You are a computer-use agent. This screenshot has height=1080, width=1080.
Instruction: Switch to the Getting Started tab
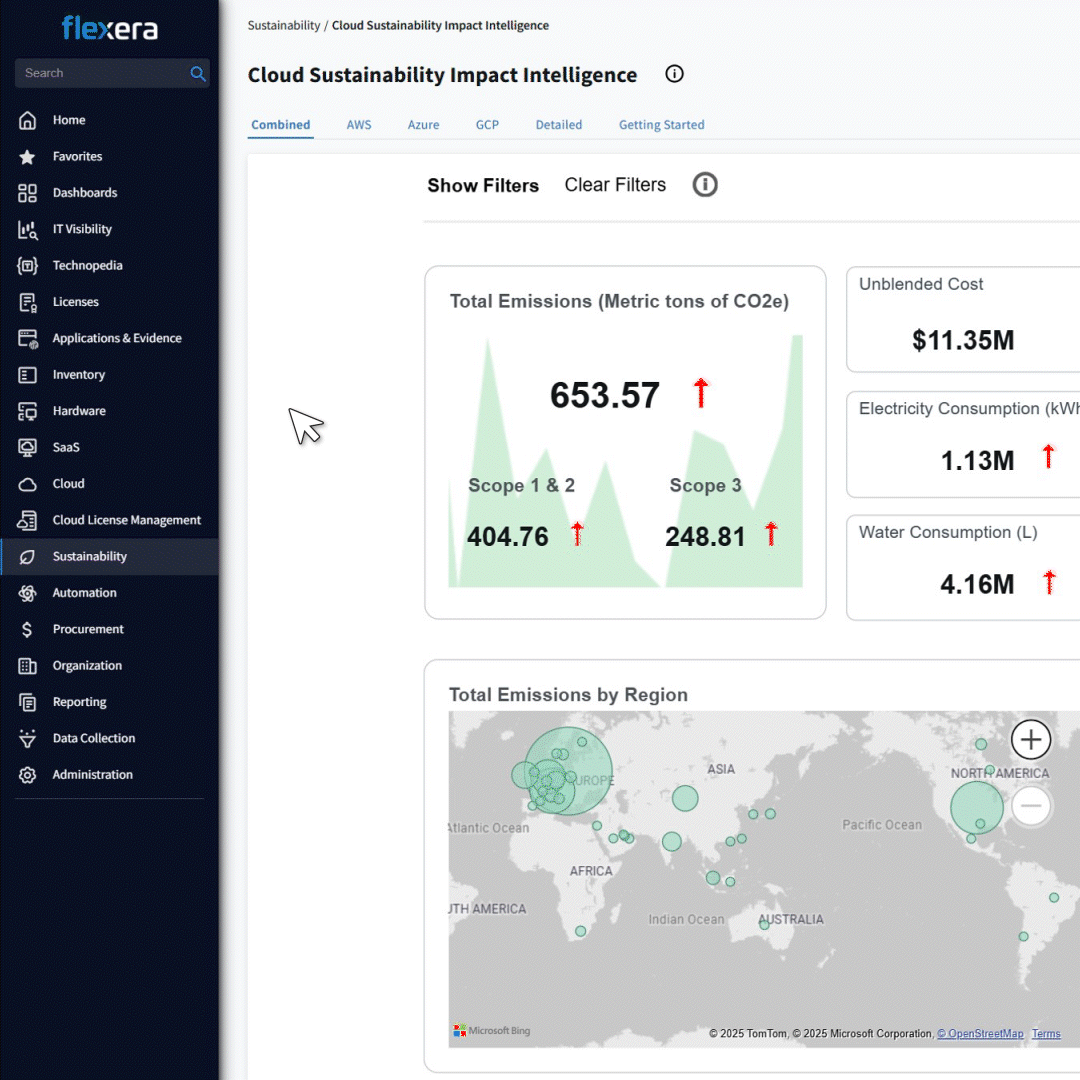(x=661, y=125)
